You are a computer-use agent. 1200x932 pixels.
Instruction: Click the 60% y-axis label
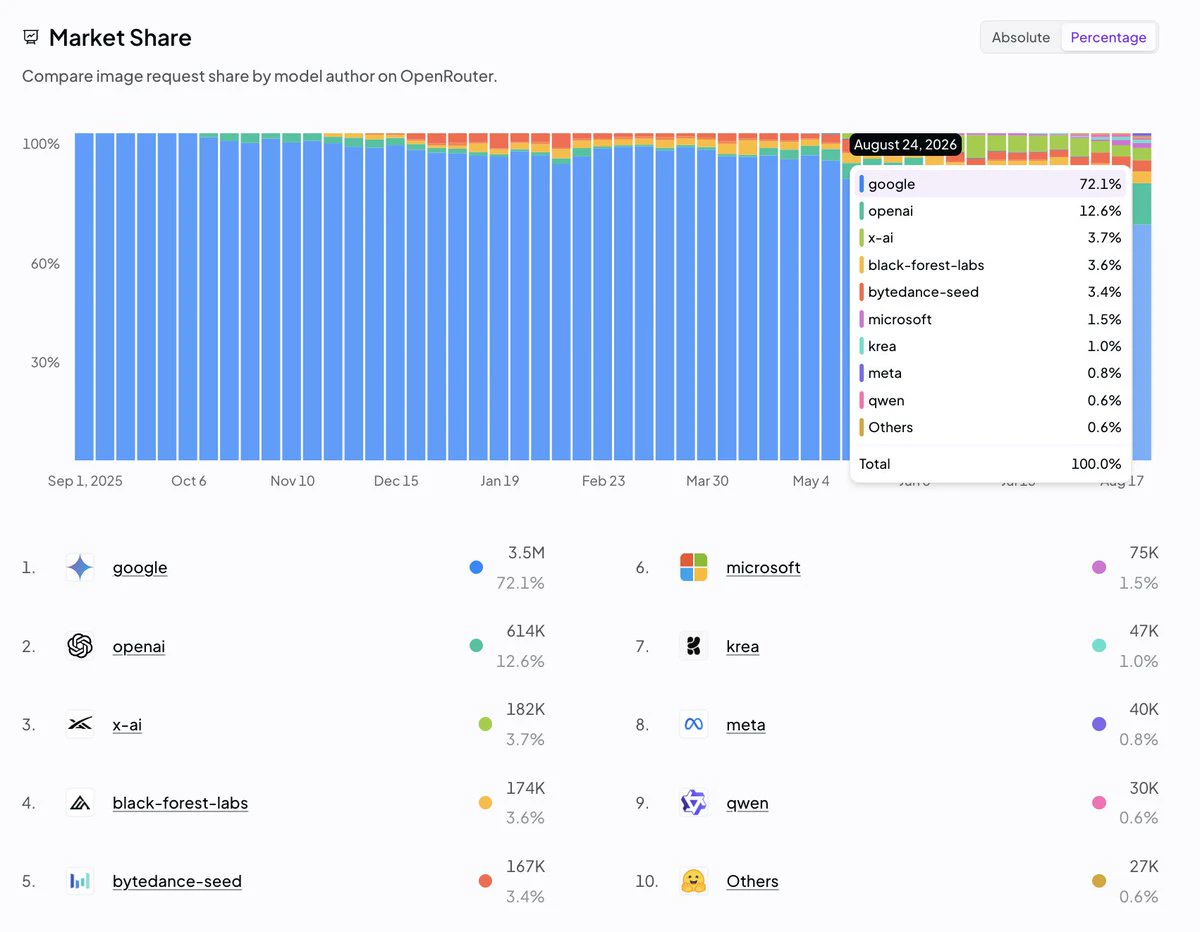[44, 264]
